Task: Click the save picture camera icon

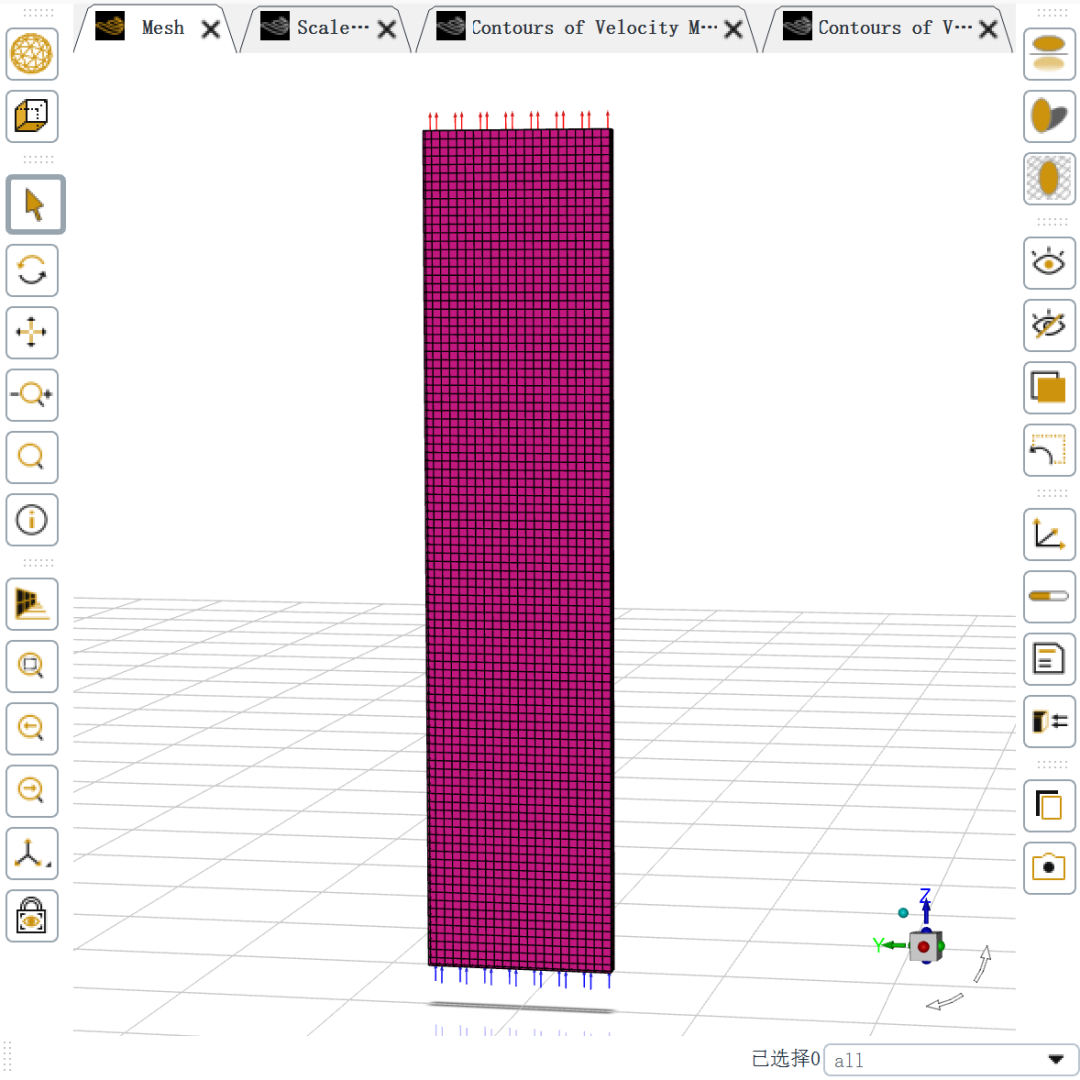Action: pos(1049,867)
